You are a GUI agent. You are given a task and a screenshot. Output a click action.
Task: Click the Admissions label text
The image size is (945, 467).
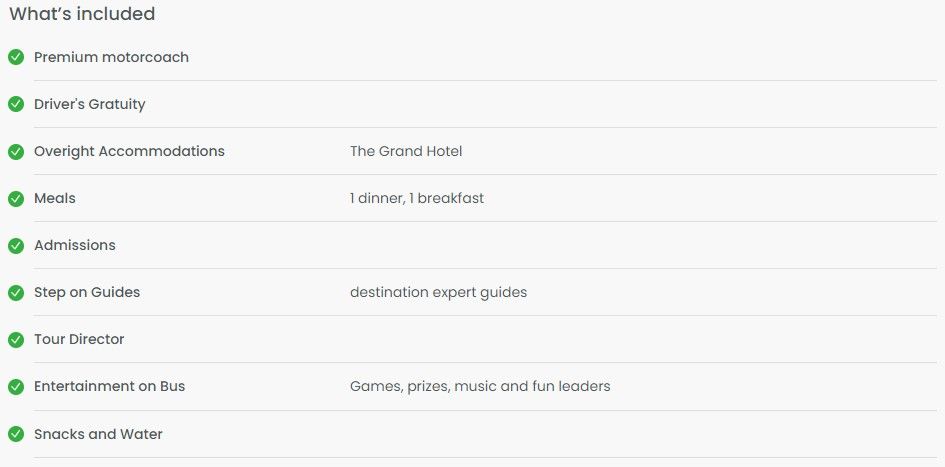[75, 245]
